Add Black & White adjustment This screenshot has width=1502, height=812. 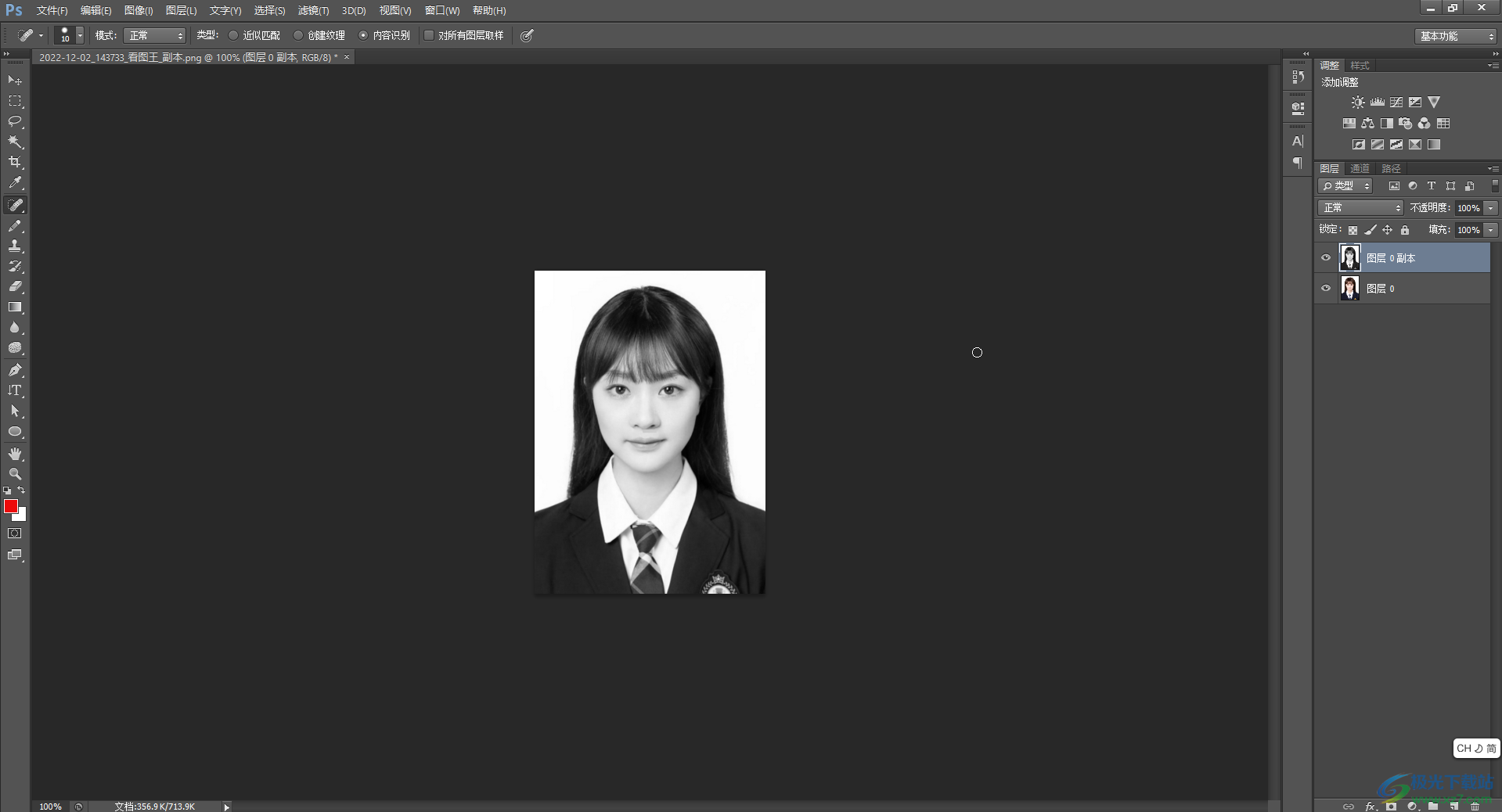[1387, 124]
